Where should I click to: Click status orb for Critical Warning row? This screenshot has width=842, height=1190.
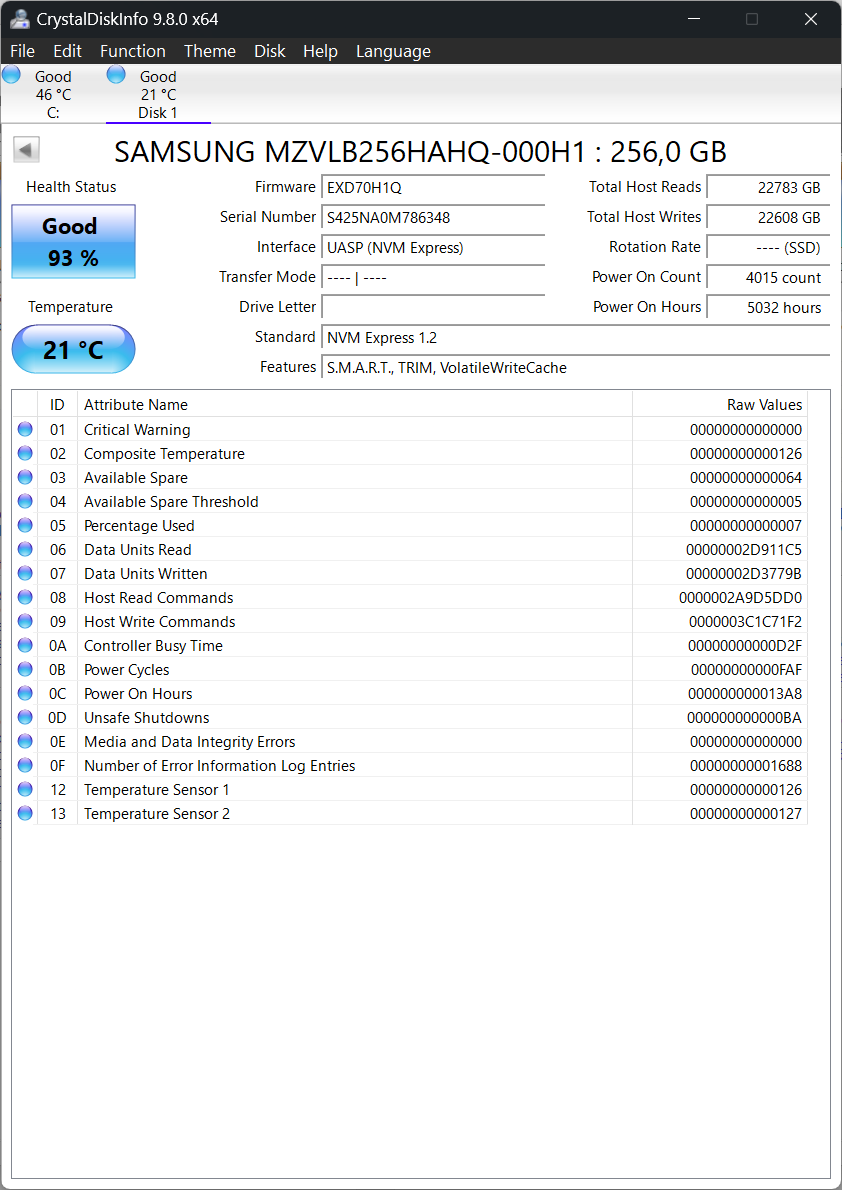pyautogui.click(x=25, y=430)
